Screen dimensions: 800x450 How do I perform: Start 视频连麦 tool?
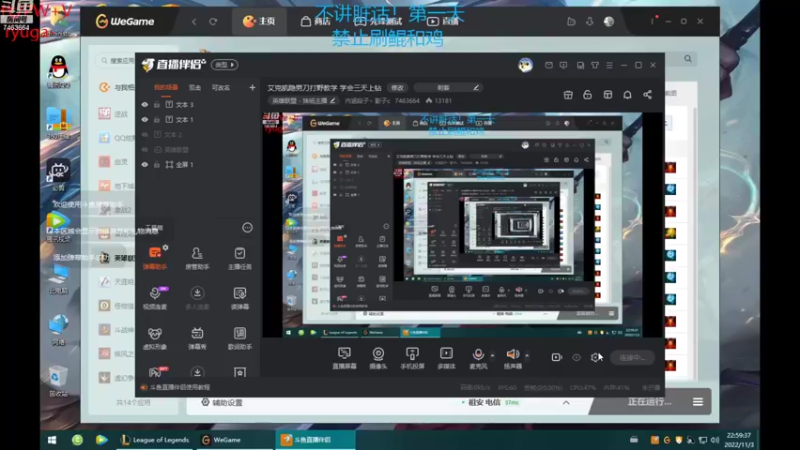coord(155,298)
